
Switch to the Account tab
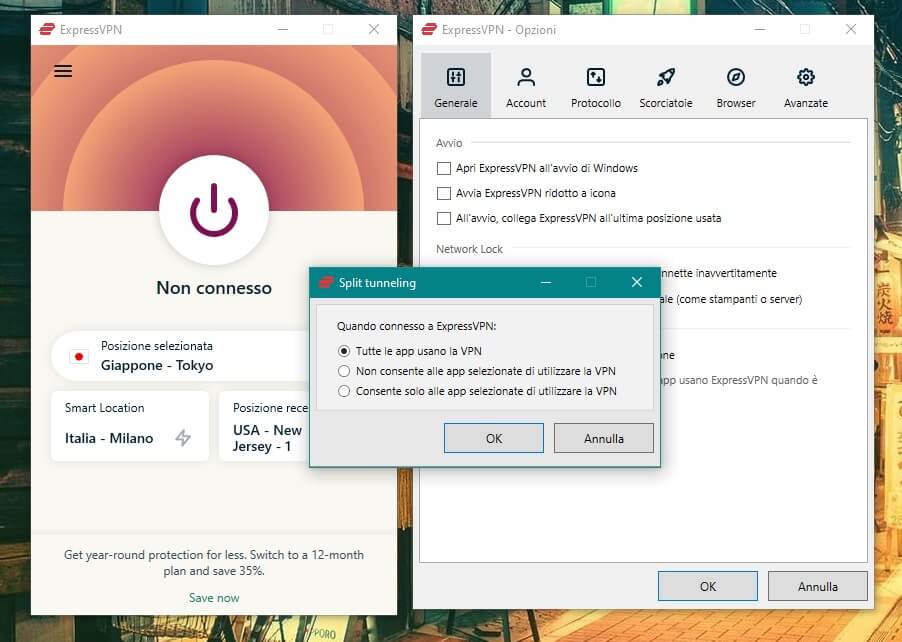[526, 86]
